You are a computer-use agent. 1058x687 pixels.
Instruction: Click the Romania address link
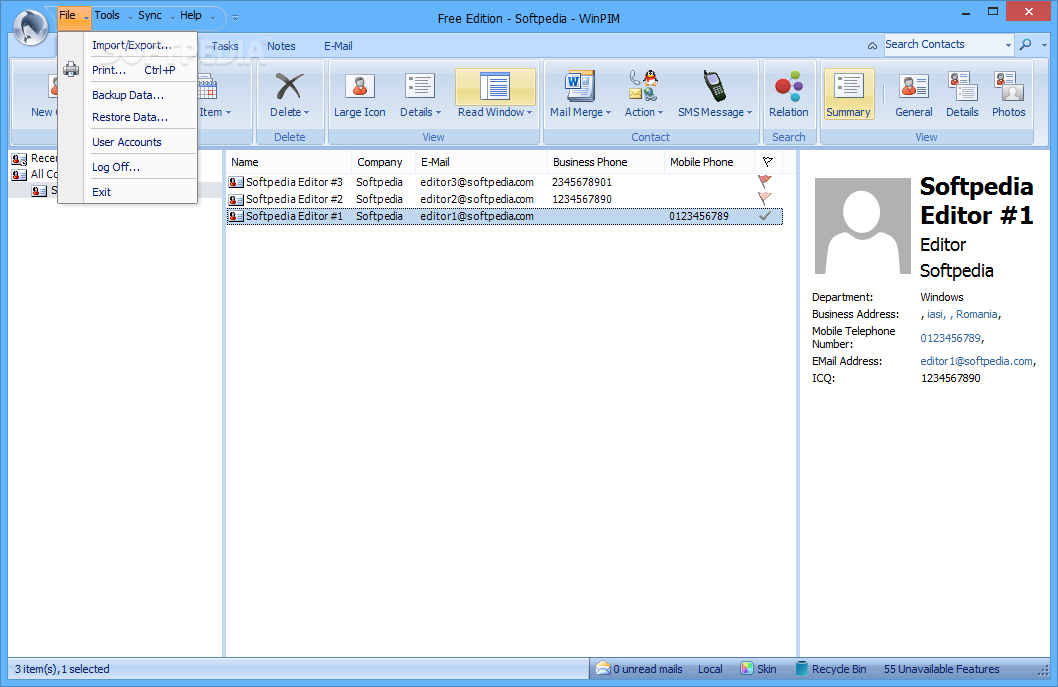coord(976,314)
